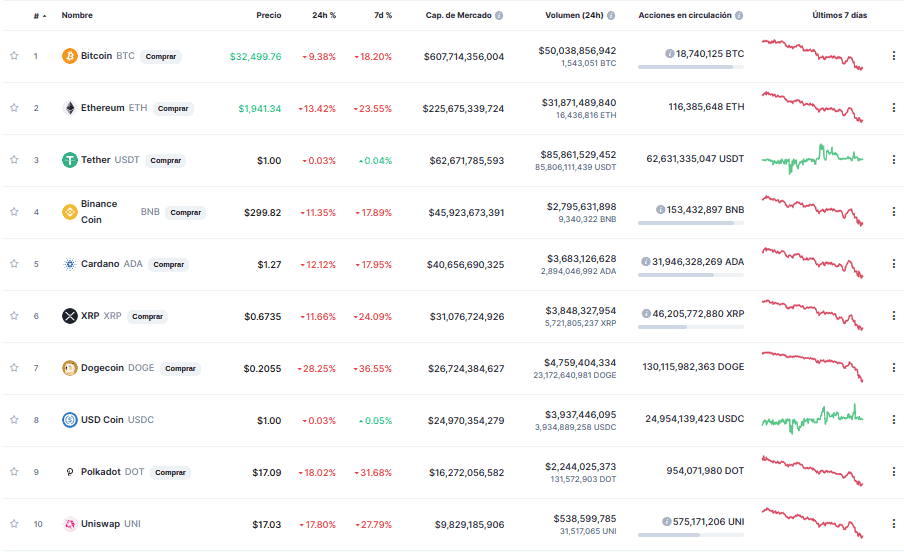Screen dimensions: 904x552
Task: Toggle USD Coin star
Action: pos(14,419)
